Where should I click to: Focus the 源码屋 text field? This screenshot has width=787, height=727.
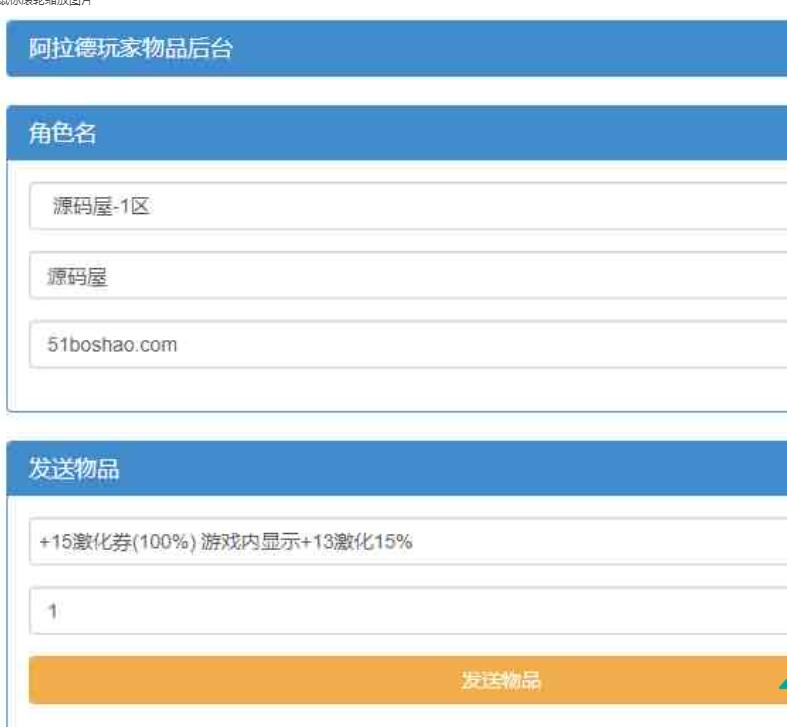coord(400,276)
